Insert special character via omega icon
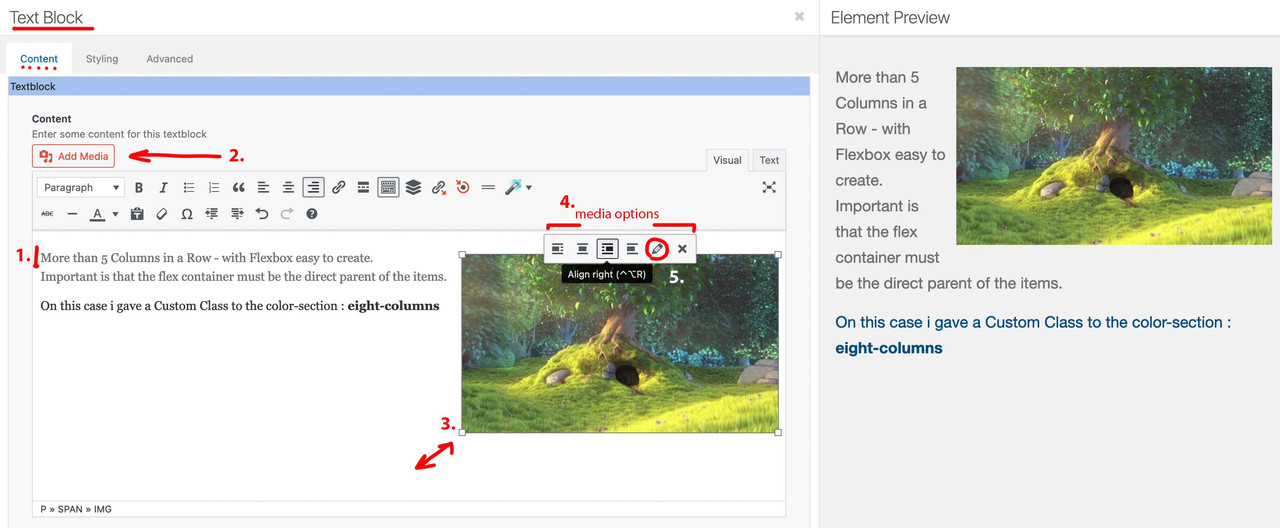This screenshot has width=1280, height=528. click(187, 214)
